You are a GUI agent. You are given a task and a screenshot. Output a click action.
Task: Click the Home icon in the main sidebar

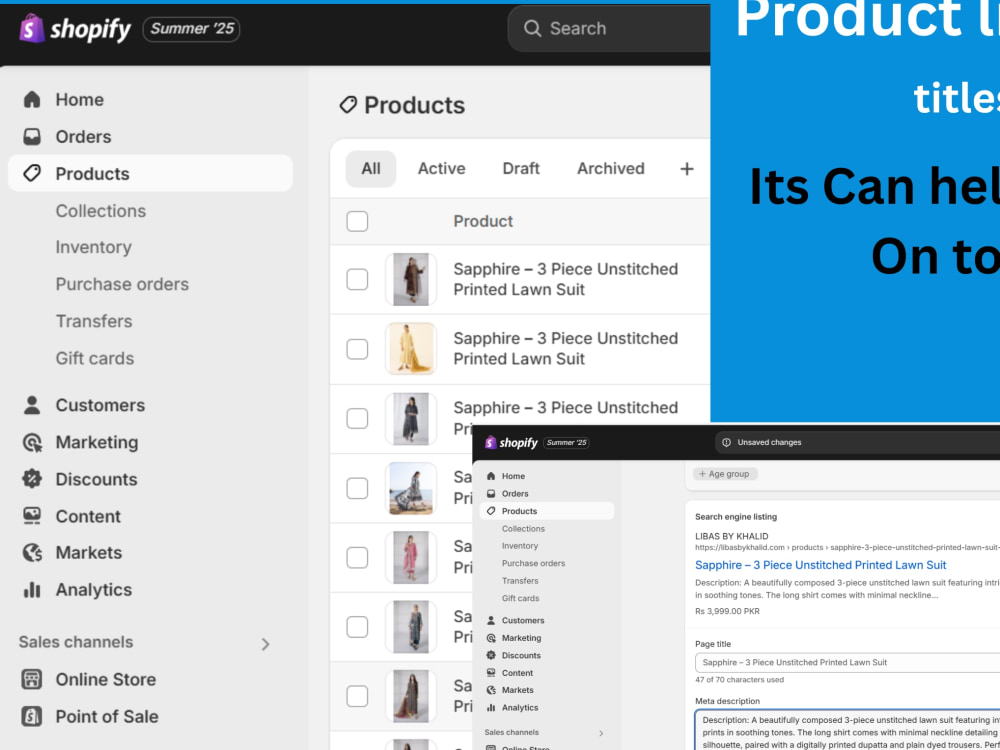(32, 99)
